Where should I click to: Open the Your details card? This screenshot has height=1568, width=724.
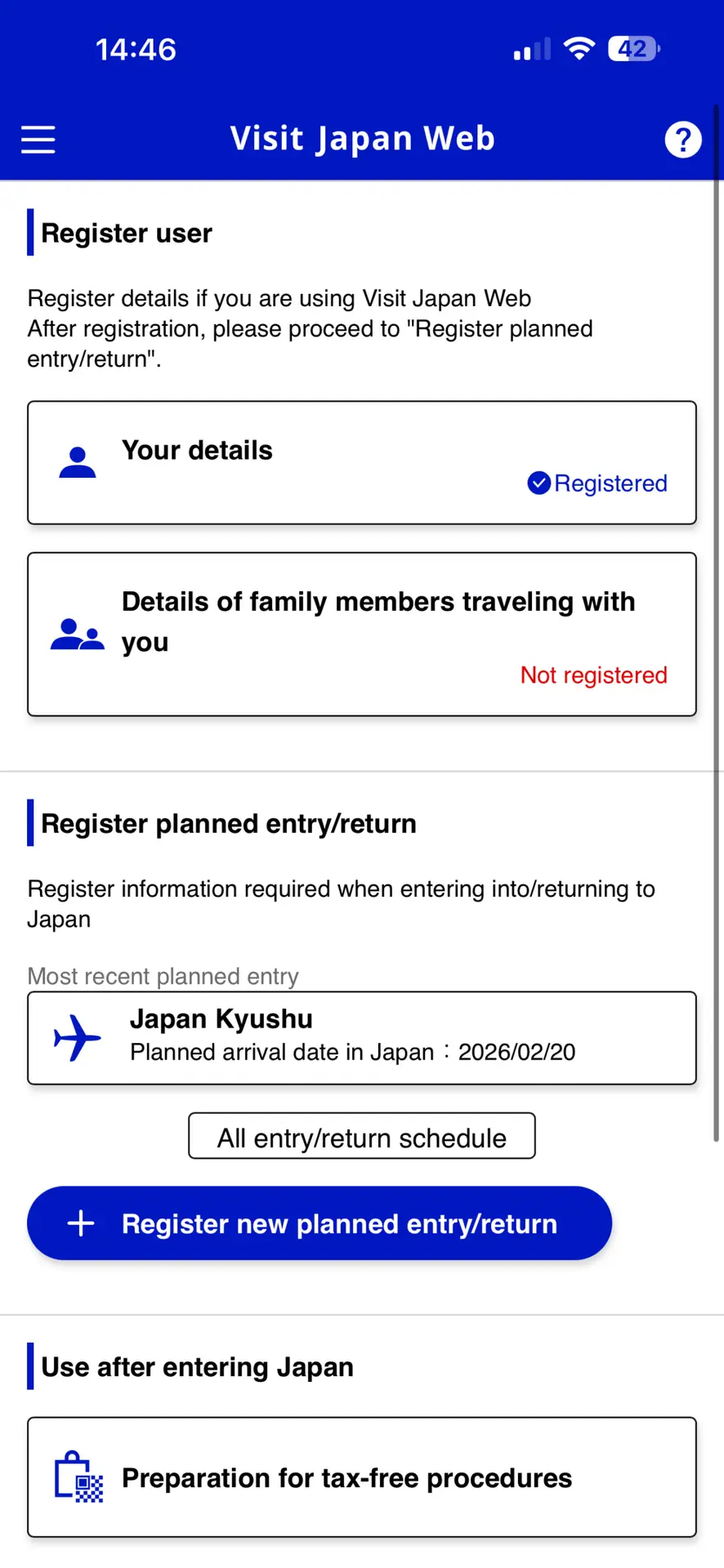pyautogui.click(x=361, y=462)
